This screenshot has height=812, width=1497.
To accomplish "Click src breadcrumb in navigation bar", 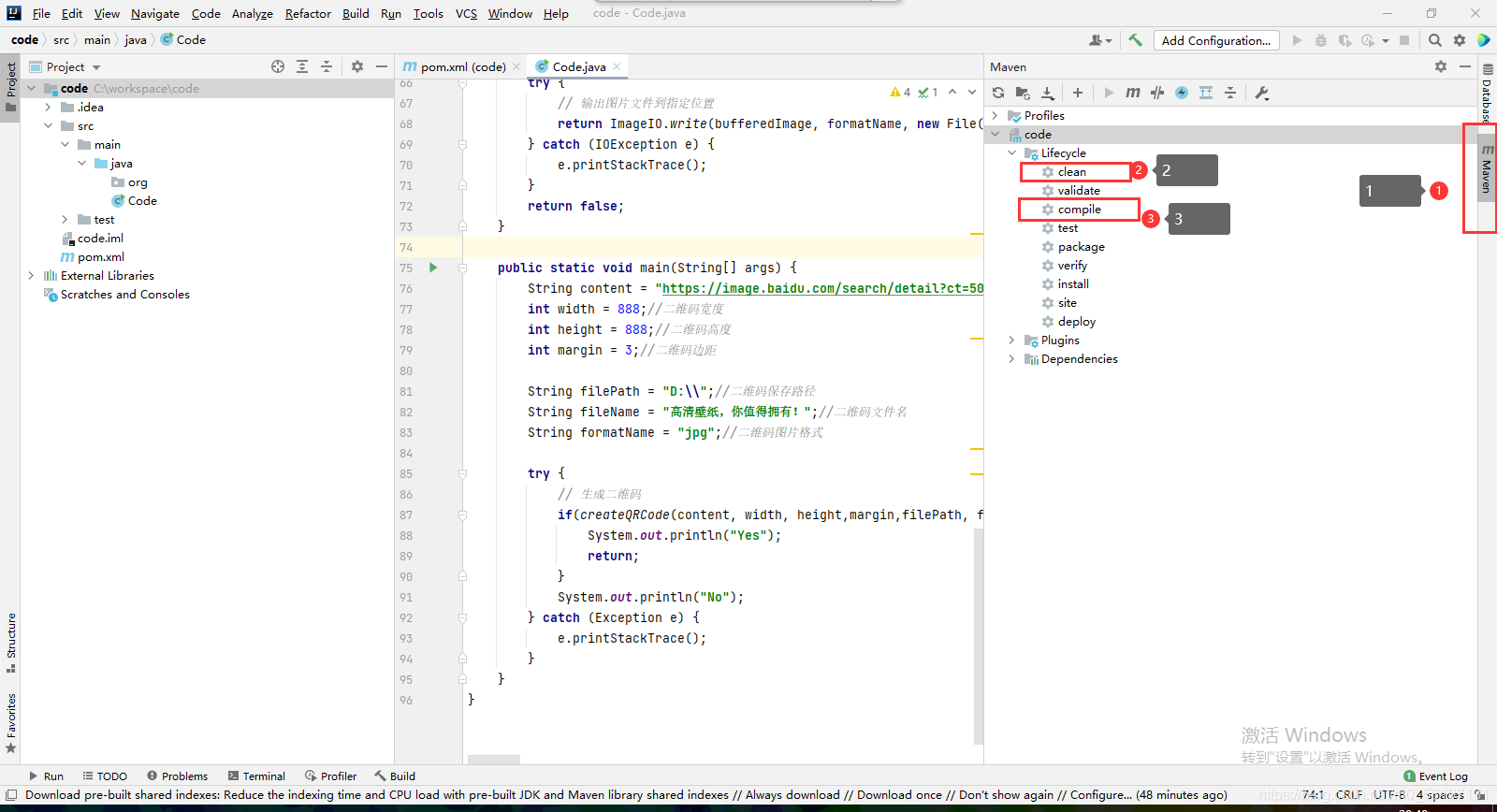I will (x=62, y=39).
